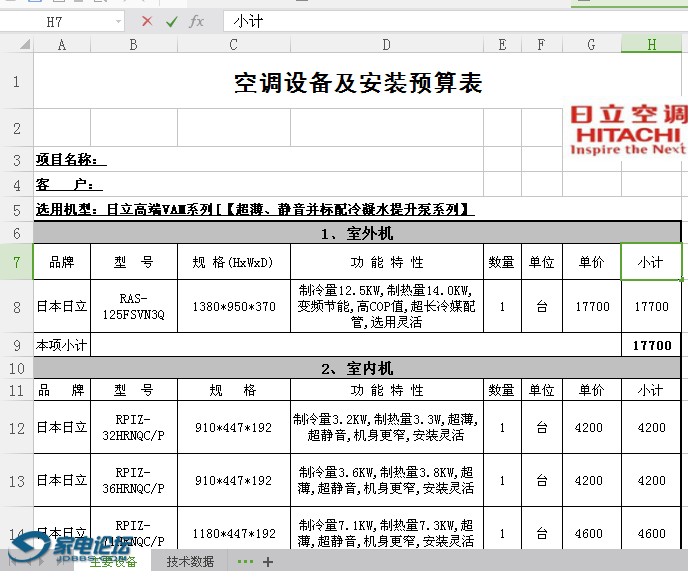Screen dimensions: 688x571
Task: Open the insert function fx icon
Action: 197,21
